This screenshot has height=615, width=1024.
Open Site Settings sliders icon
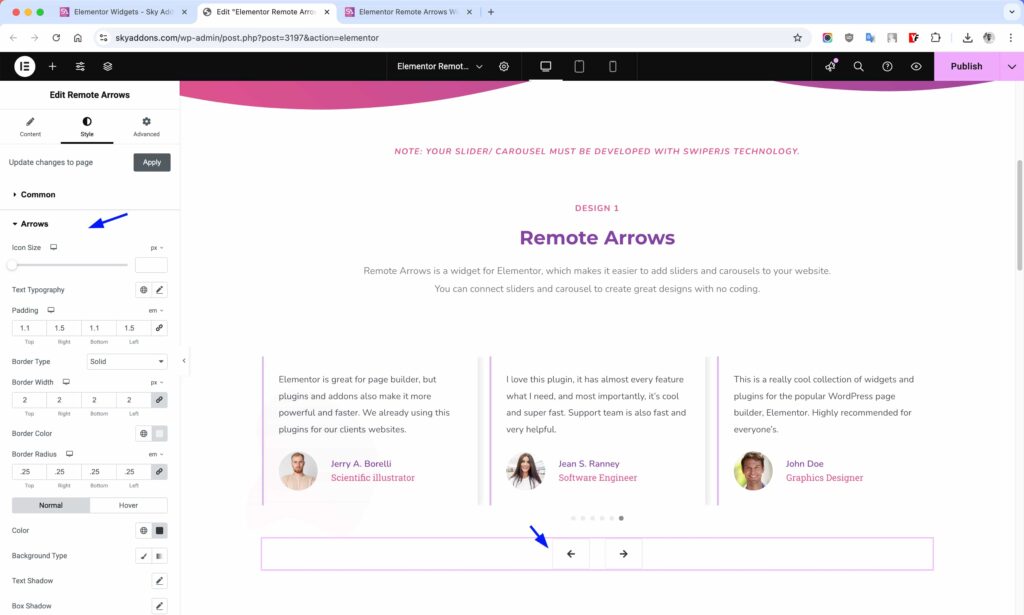point(80,66)
